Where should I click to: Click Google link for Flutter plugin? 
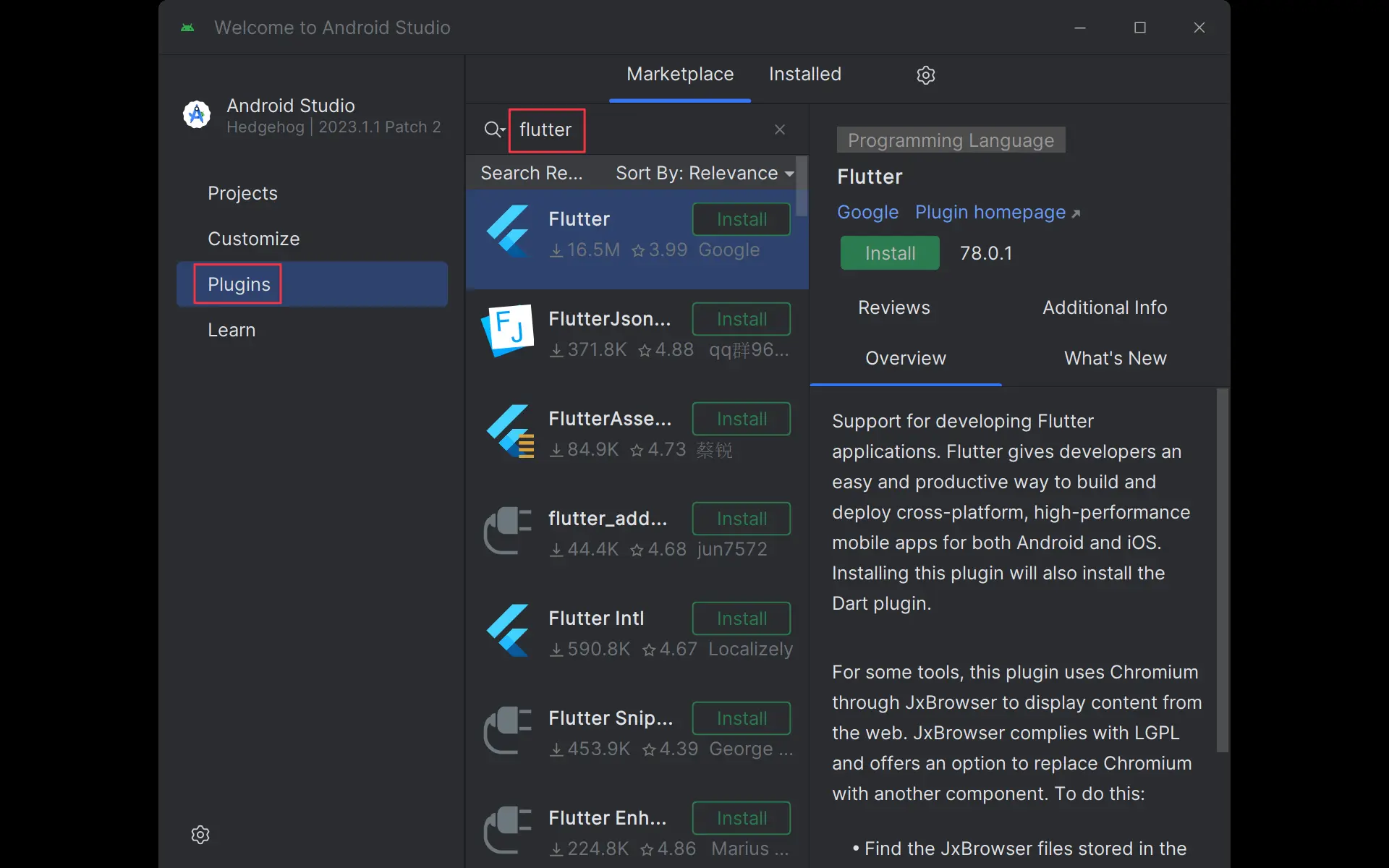coord(866,212)
